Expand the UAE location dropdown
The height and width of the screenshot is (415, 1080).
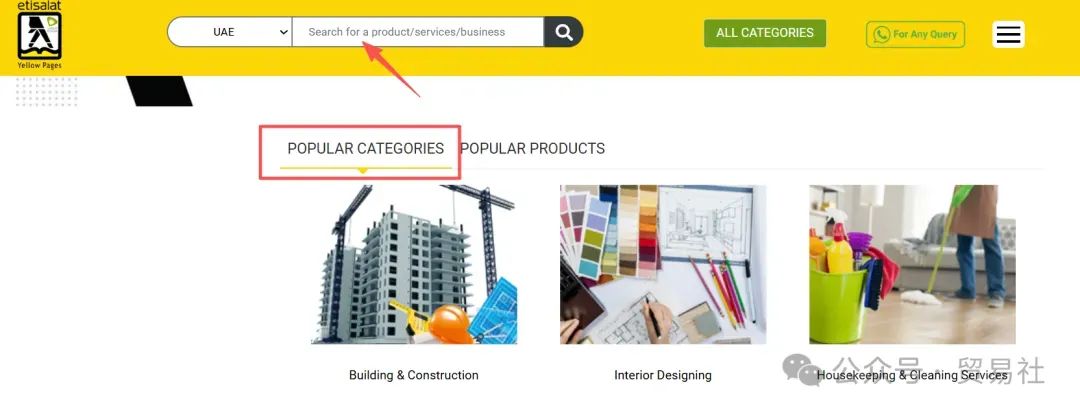tap(230, 32)
